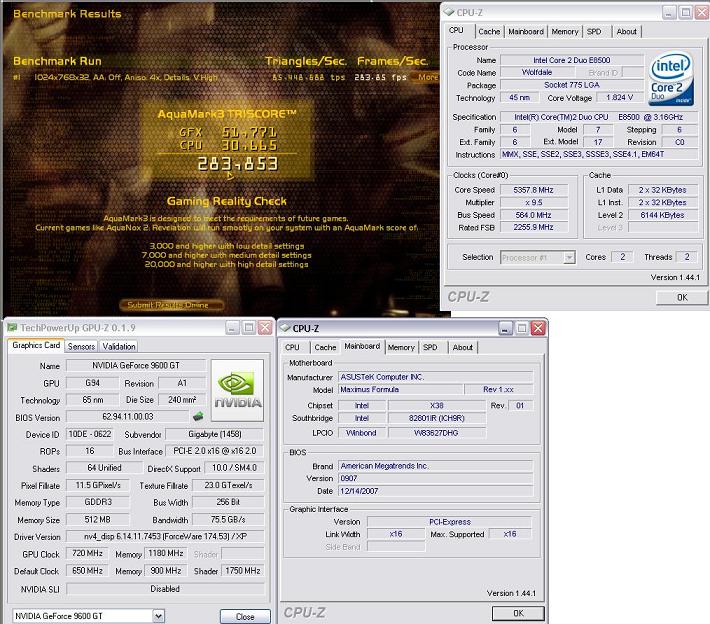Open About tab in bottom CPU-Z window
This screenshot has height=624, width=710.
(x=462, y=347)
